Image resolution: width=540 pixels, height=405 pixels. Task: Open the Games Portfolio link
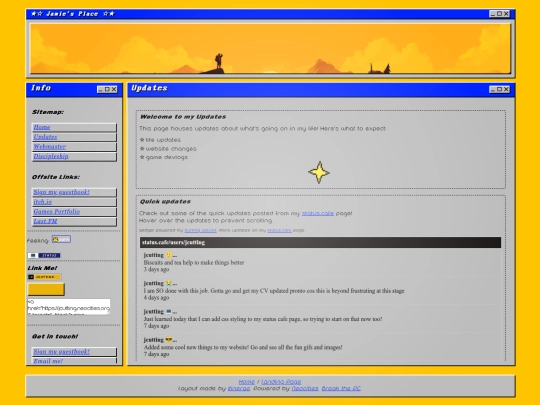[56, 211]
